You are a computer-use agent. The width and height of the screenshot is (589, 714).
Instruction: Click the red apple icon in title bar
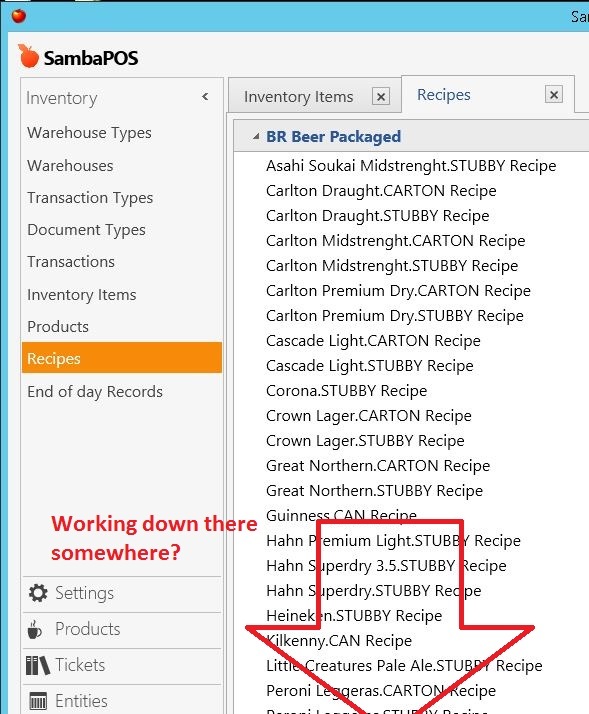pos(19,16)
